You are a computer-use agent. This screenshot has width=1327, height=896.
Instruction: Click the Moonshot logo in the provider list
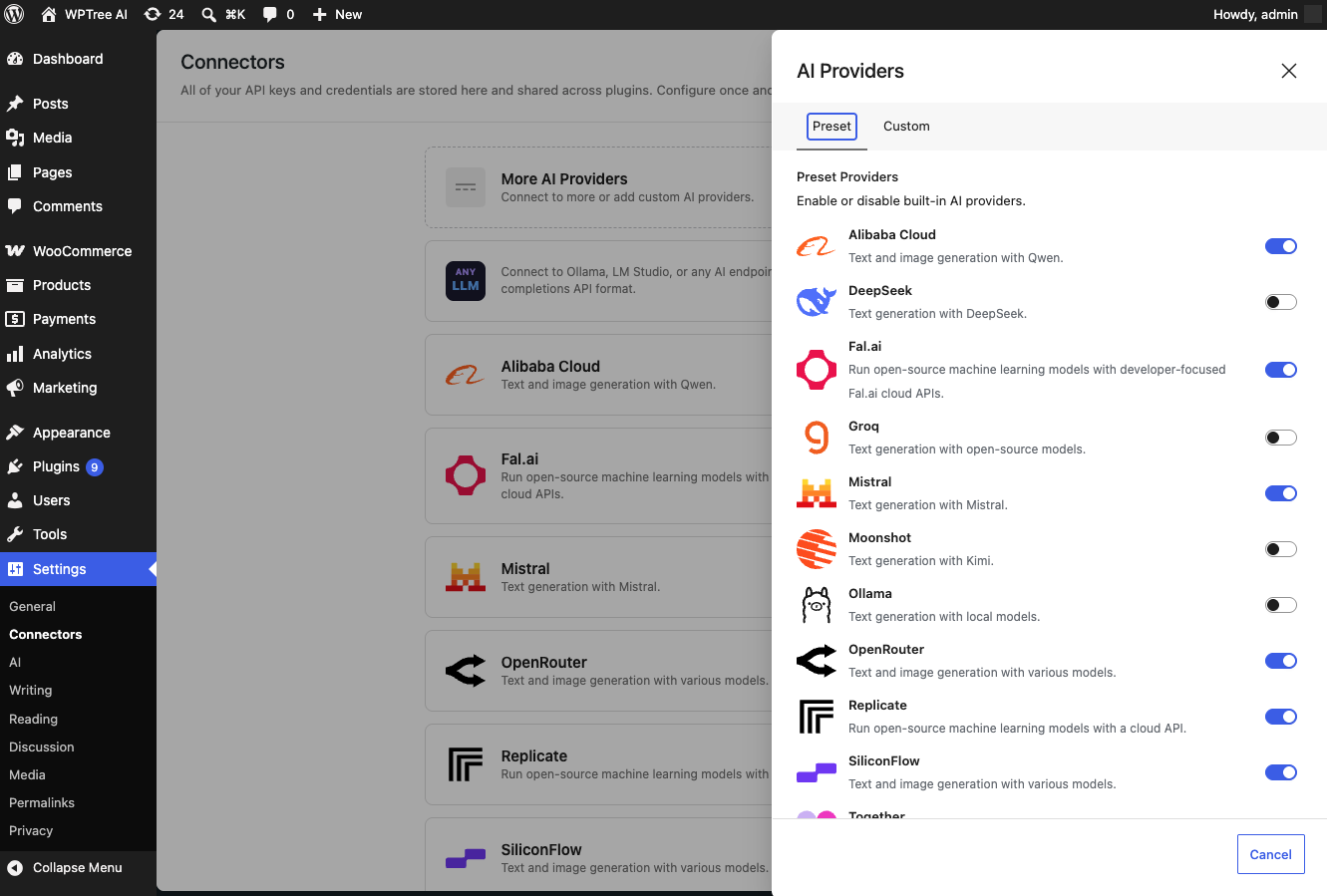click(x=817, y=549)
